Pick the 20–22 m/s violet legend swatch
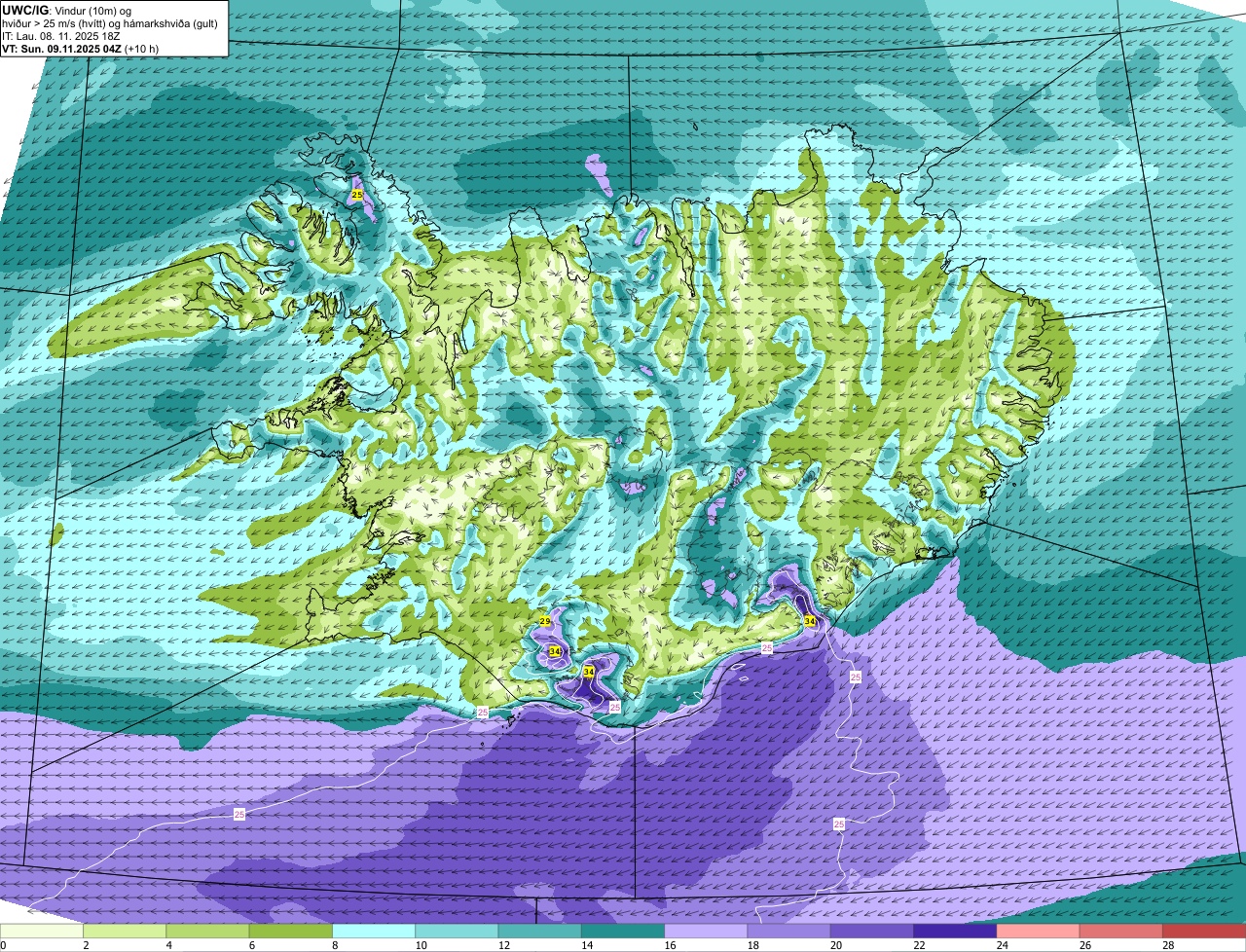The width and height of the screenshot is (1246, 952). pos(872,932)
